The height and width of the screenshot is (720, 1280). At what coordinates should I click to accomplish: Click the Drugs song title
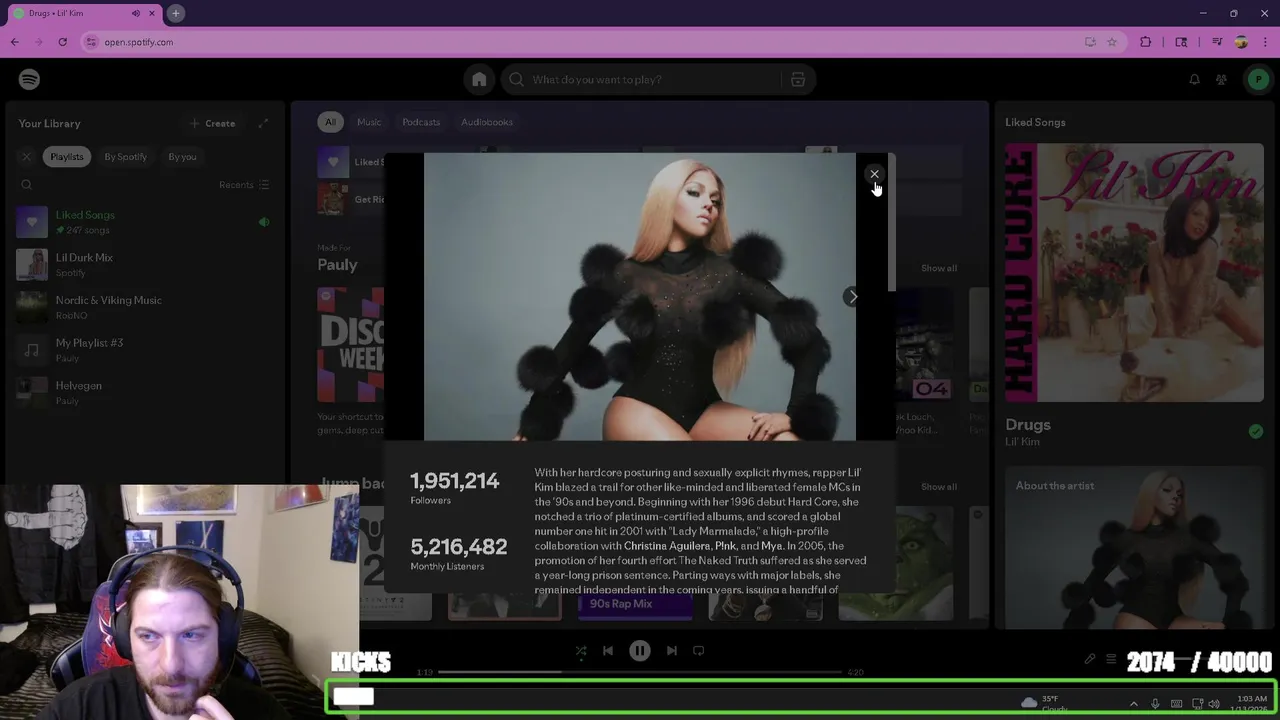[1028, 424]
